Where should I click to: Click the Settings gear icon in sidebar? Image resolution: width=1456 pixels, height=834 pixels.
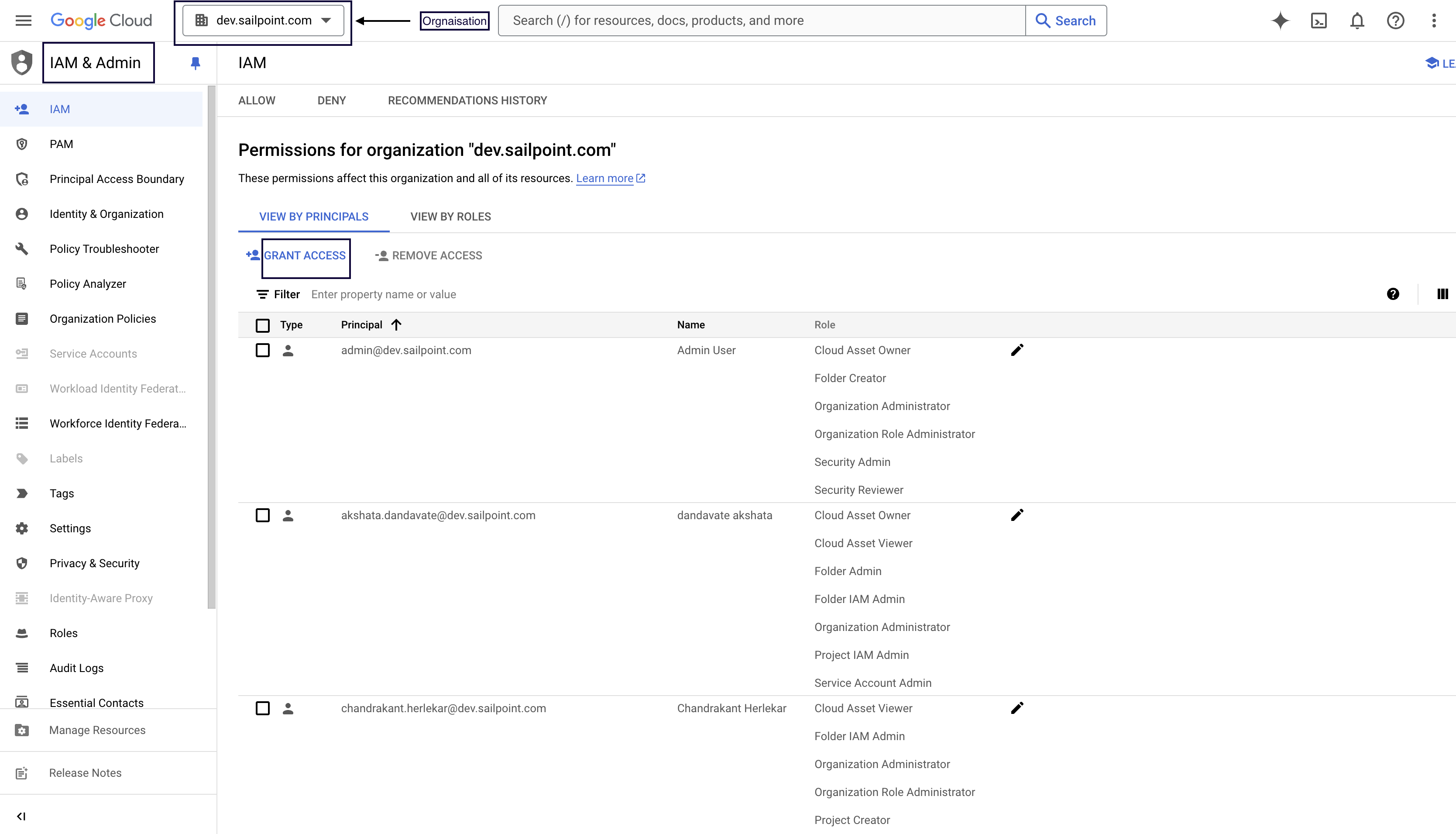[22, 528]
